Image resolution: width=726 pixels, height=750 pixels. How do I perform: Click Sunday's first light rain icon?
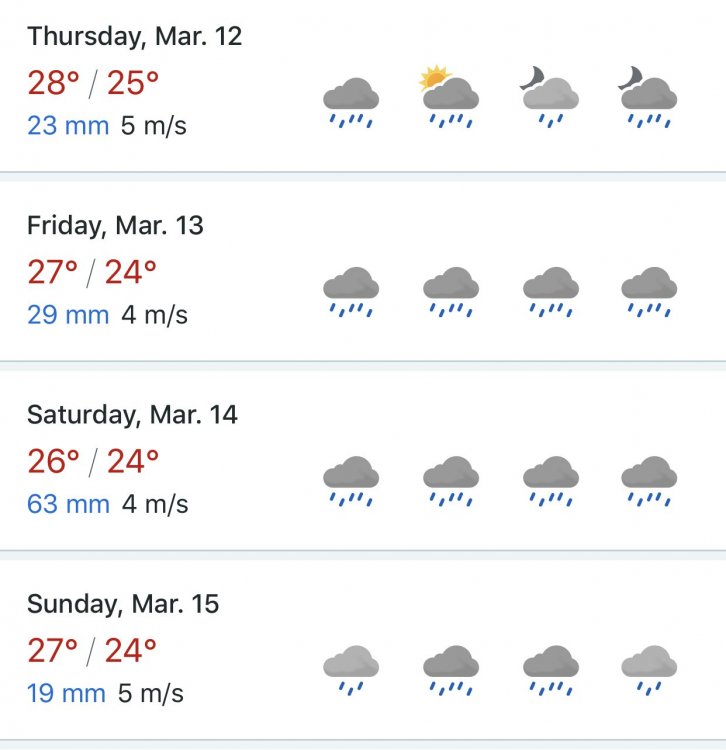click(350, 668)
